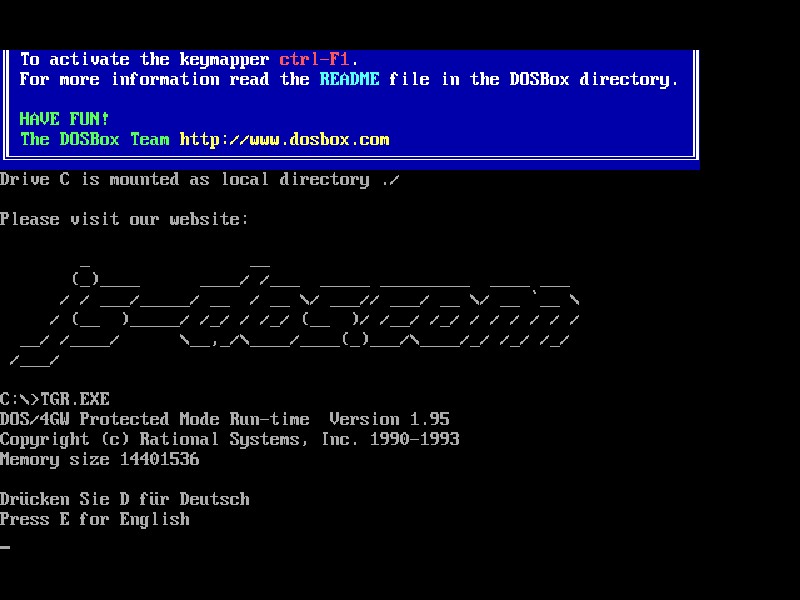Viewport: 800px width, 600px height.
Task: Click the green HAVE FUN! text
Action: click(x=64, y=119)
